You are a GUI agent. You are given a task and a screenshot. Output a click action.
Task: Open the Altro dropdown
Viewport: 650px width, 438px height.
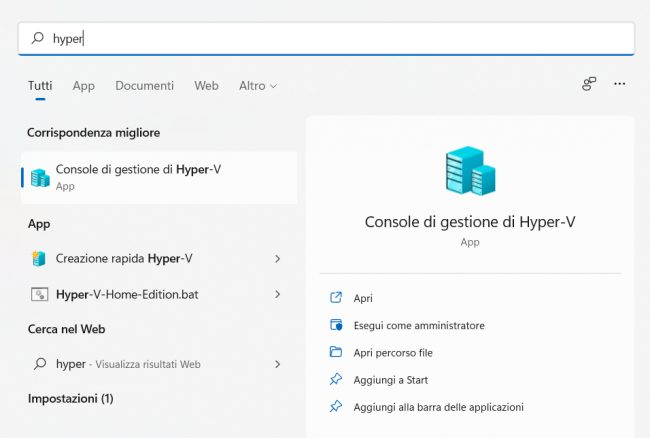(x=258, y=86)
